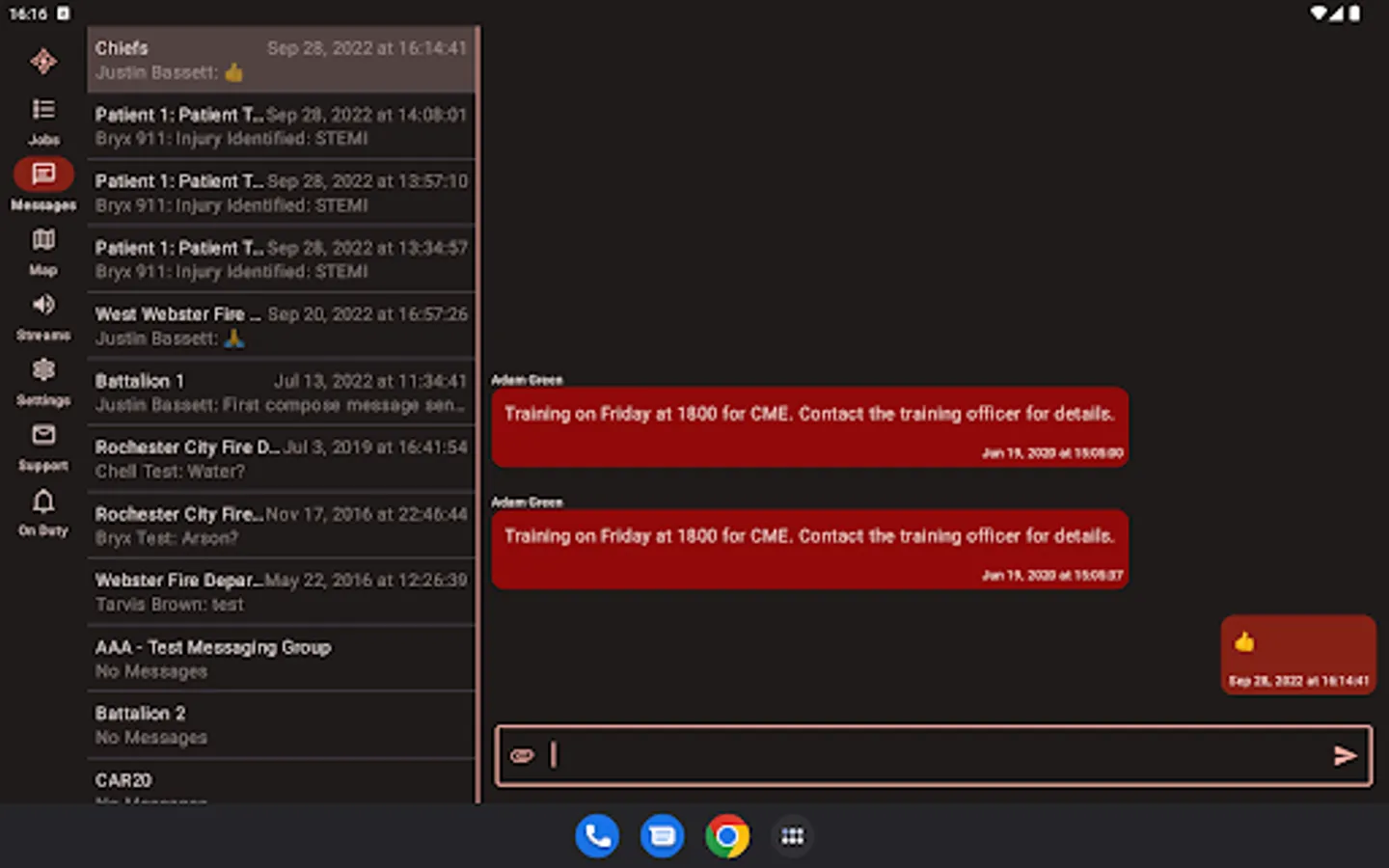
Task: Launch the Phone app from the dock
Action: click(x=597, y=836)
